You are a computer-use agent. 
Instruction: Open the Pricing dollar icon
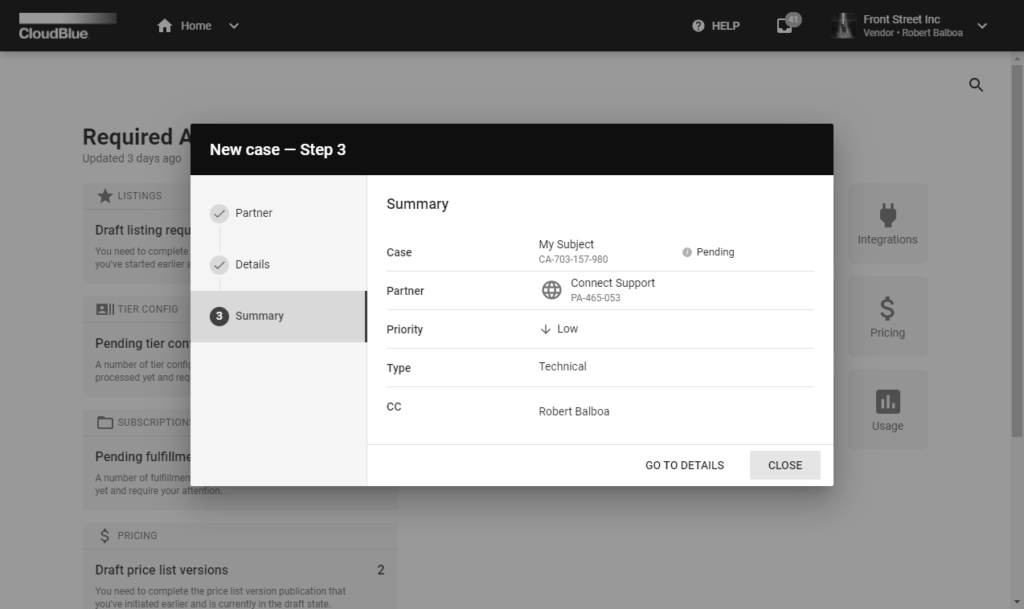[887, 308]
